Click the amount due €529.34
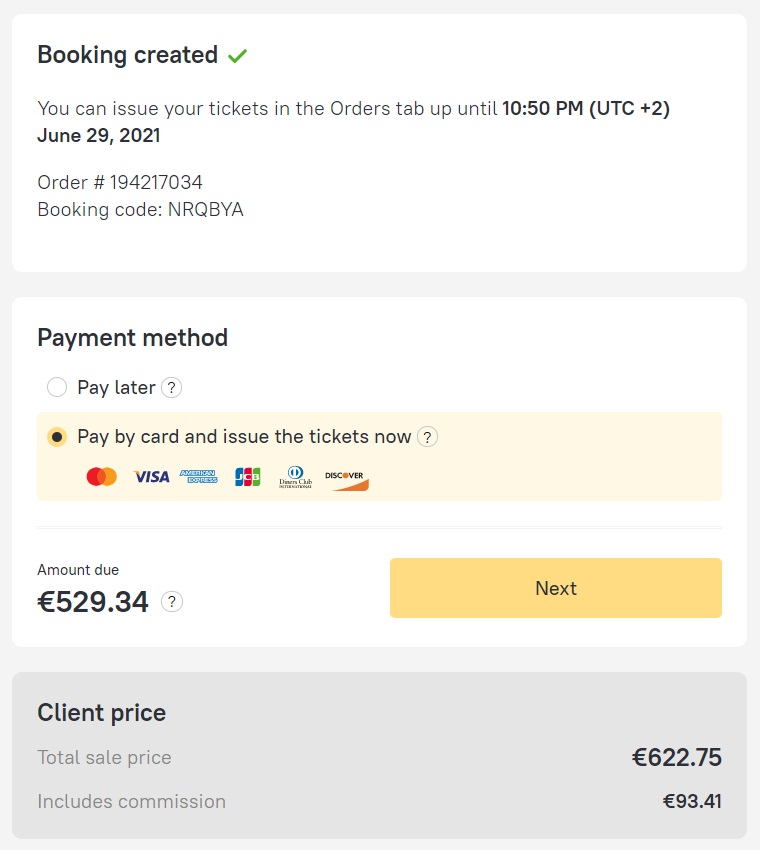760x850 pixels. [x=92, y=602]
